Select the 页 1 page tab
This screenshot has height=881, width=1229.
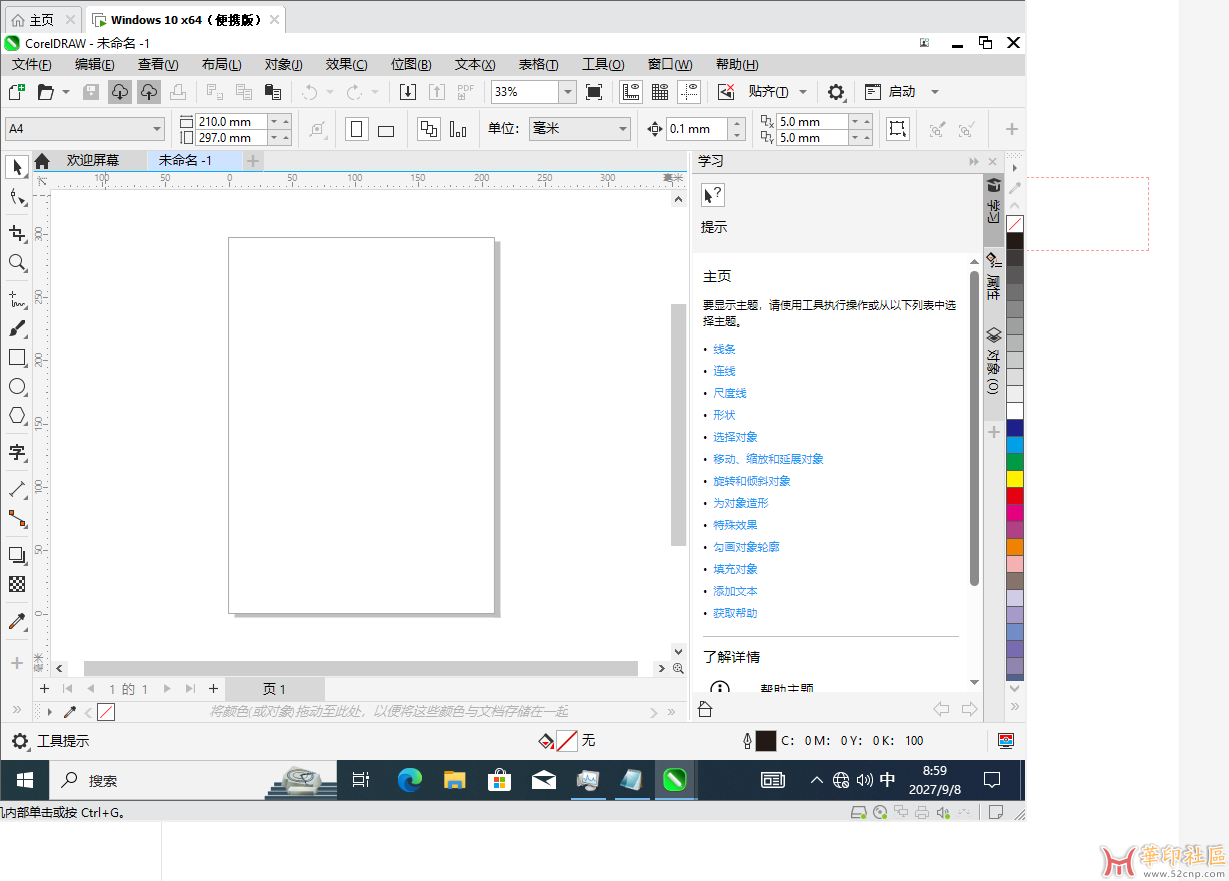click(275, 689)
